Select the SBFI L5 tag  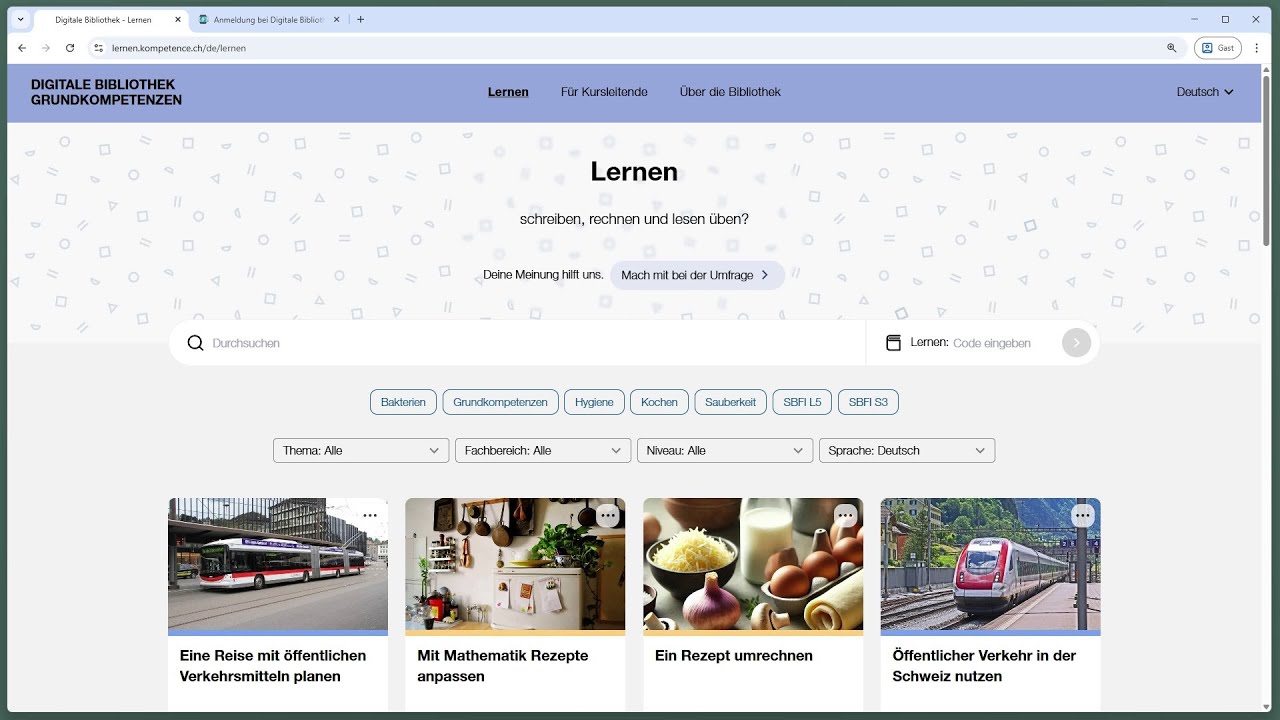point(802,402)
